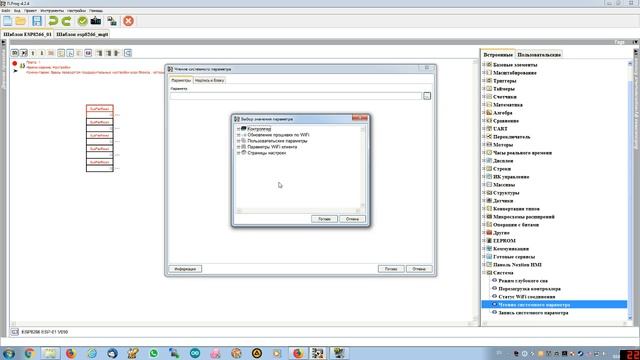Click the New project toolbar icon
The width and height of the screenshot is (640, 360).
(7, 21)
